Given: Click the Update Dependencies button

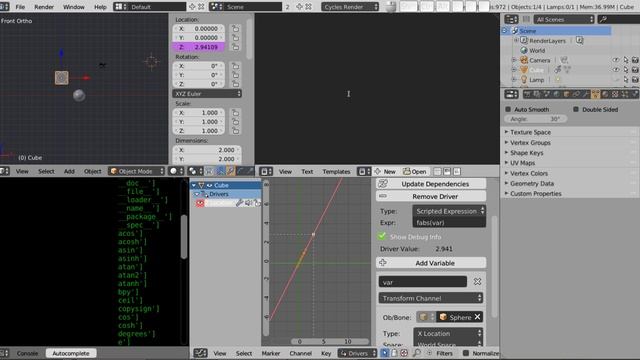Looking at the screenshot, I should (431, 184).
